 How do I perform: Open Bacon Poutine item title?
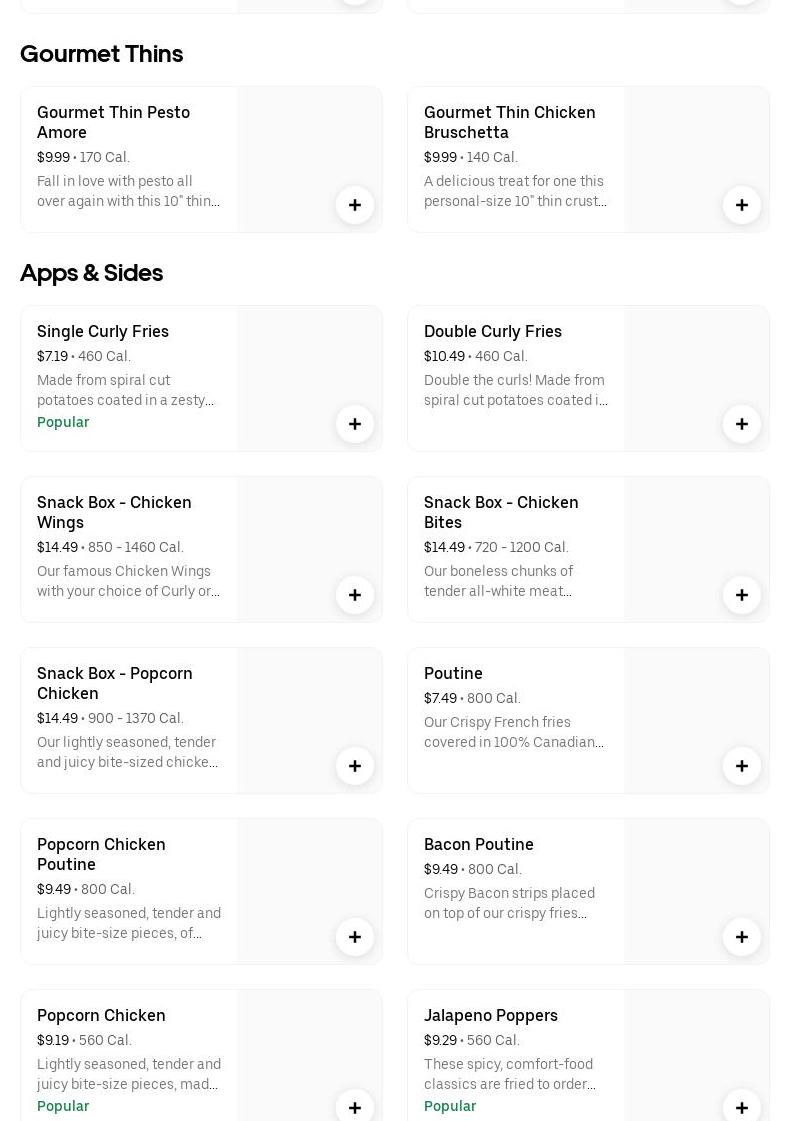point(479,844)
